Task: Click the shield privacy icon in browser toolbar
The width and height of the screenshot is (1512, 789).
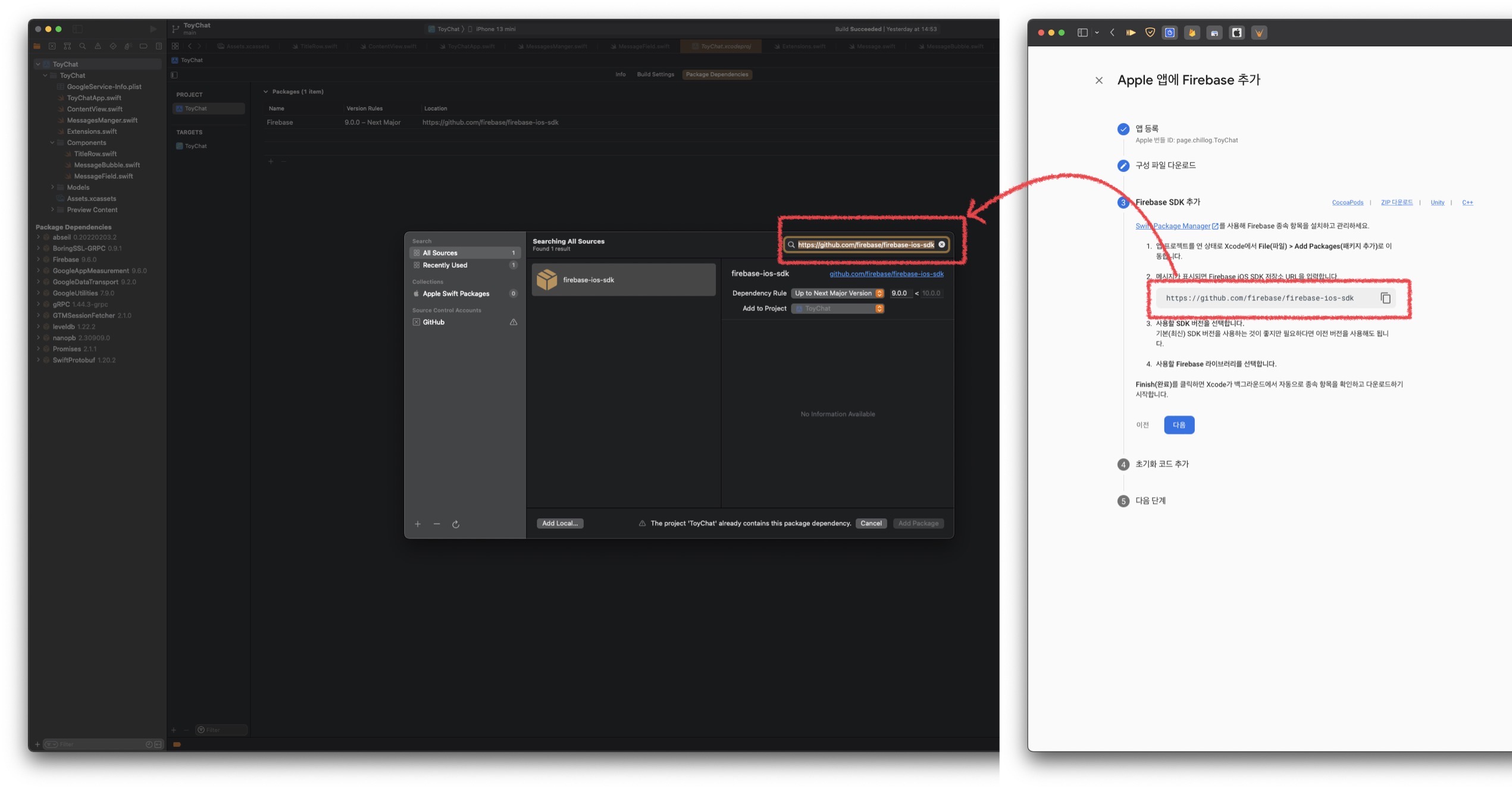Action: tap(1150, 33)
